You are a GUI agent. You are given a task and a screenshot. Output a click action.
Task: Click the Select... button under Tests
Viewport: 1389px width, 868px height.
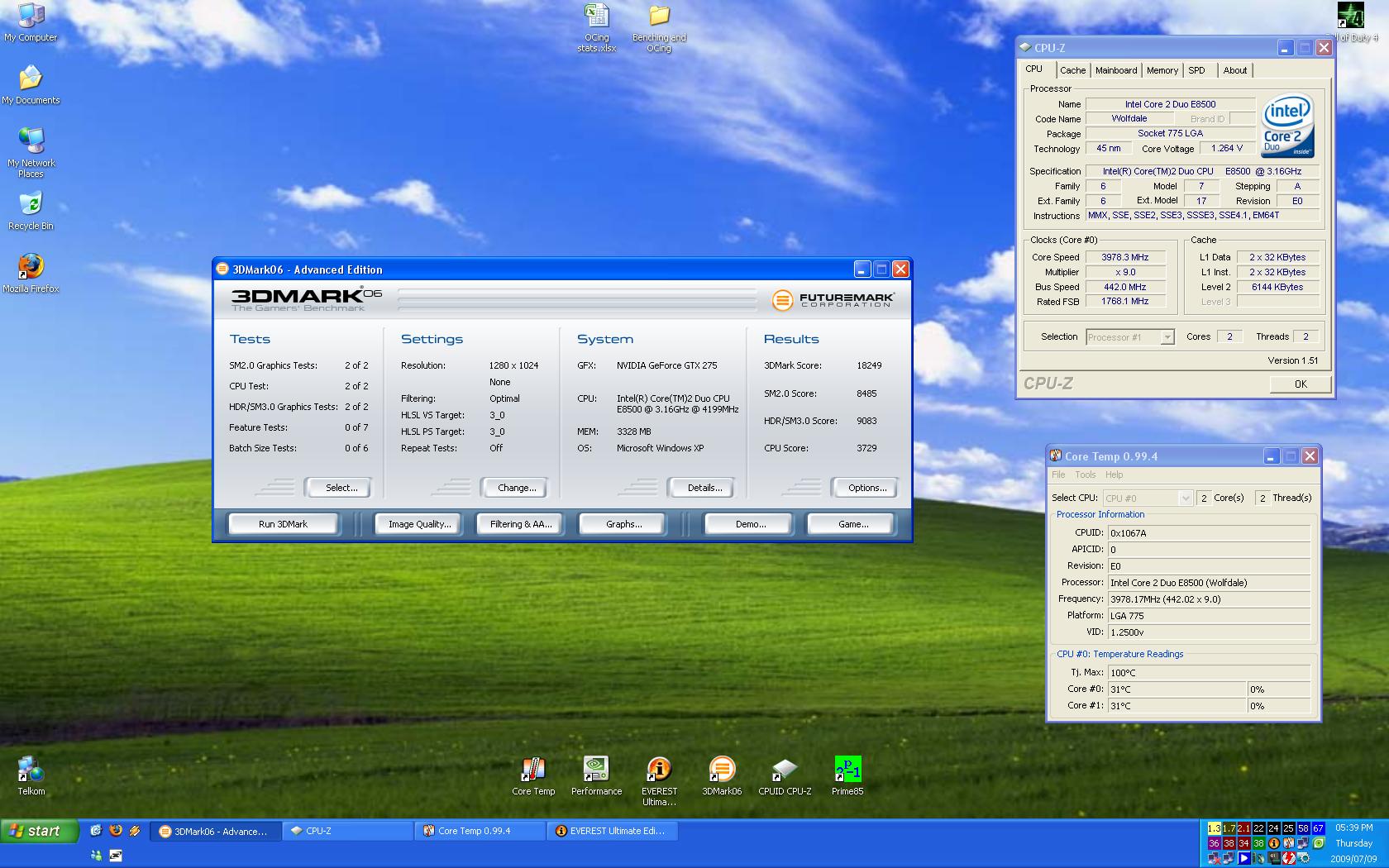pyautogui.click(x=338, y=488)
